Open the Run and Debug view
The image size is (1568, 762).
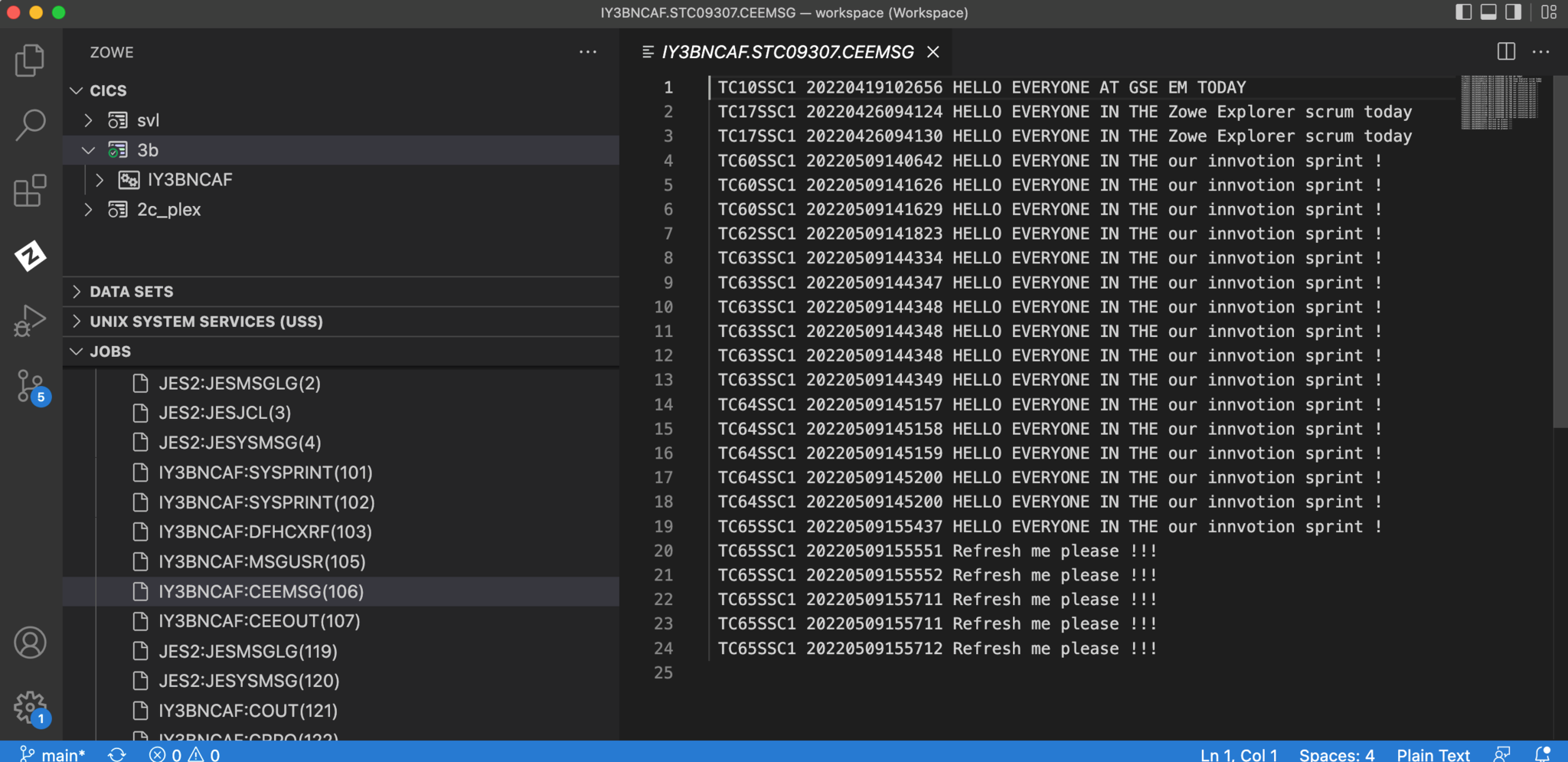click(31, 320)
